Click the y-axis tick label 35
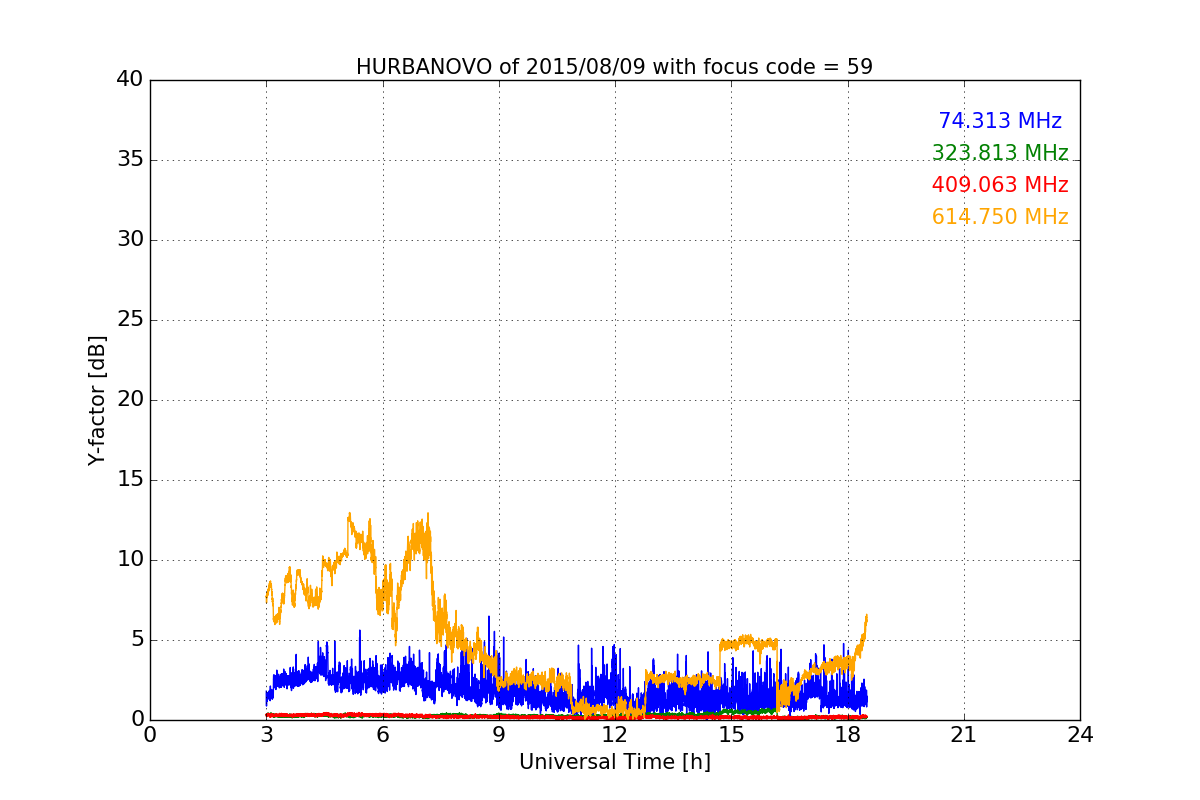Viewport: 1200px width, 800px height. 130,160
